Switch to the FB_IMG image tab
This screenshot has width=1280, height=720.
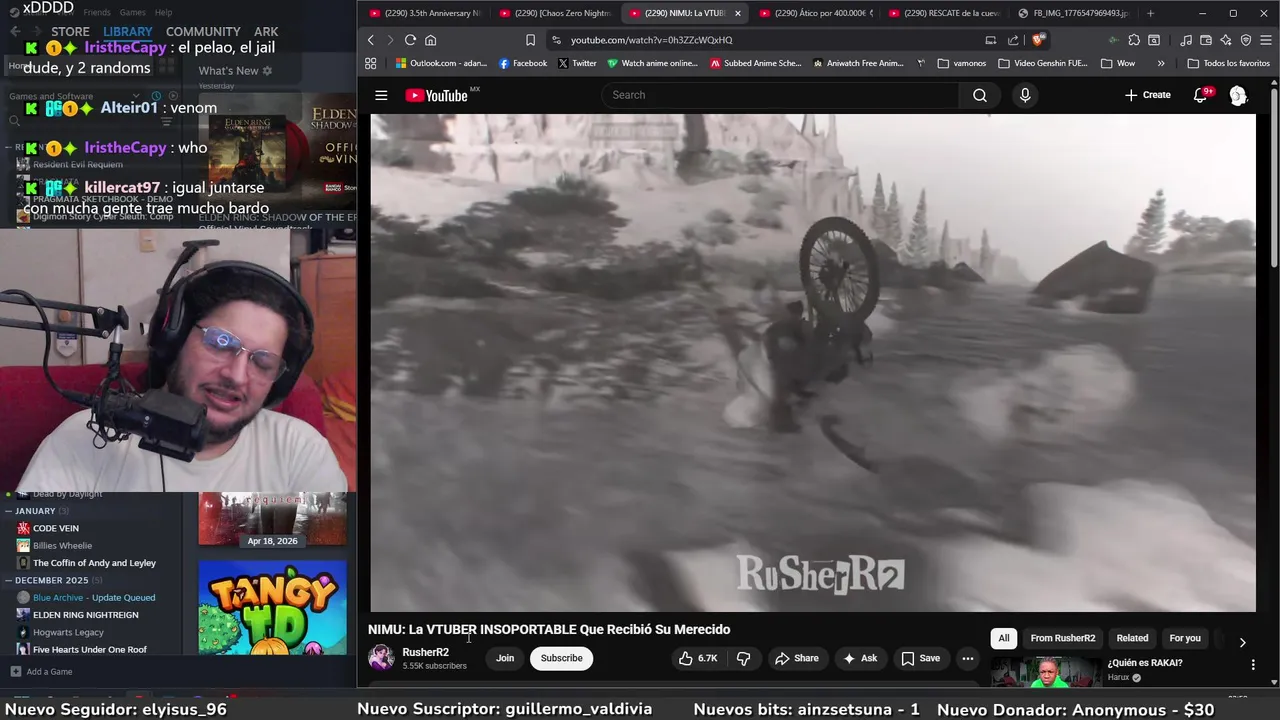1073,13
